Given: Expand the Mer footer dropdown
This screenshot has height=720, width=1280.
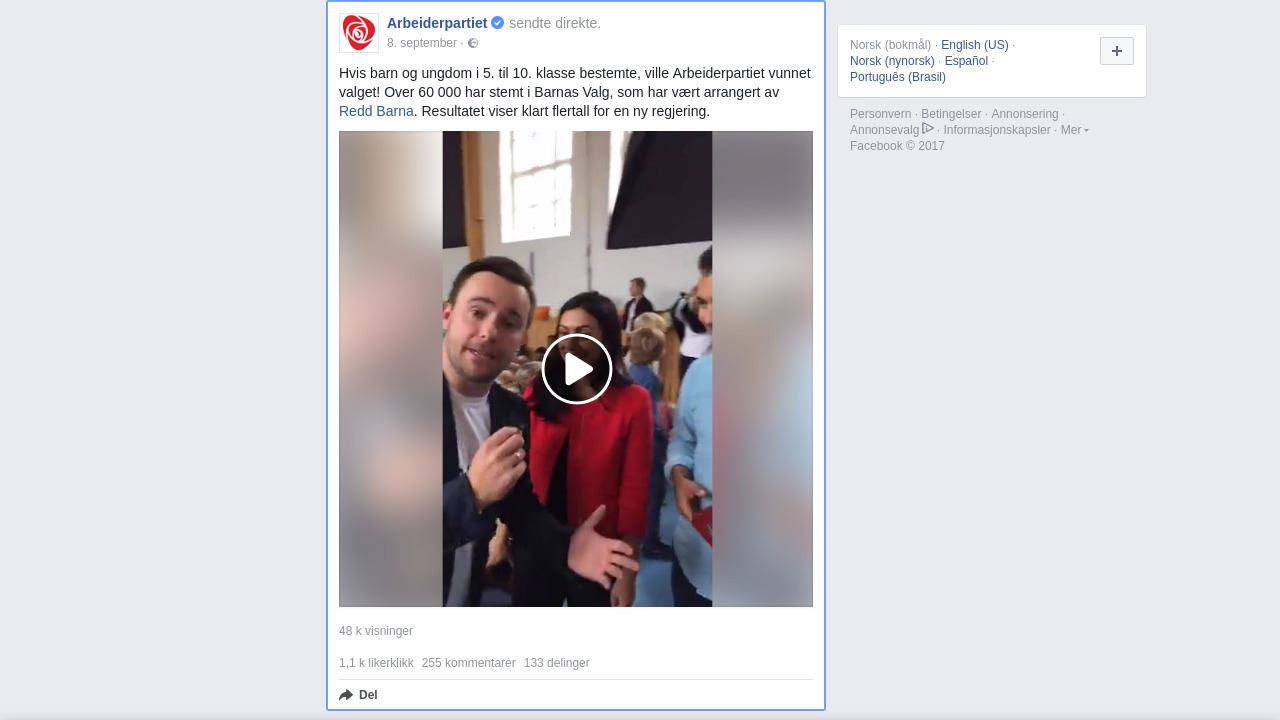Looking at the screenshot, I should pyautogui.click(x=1074, y=130).
